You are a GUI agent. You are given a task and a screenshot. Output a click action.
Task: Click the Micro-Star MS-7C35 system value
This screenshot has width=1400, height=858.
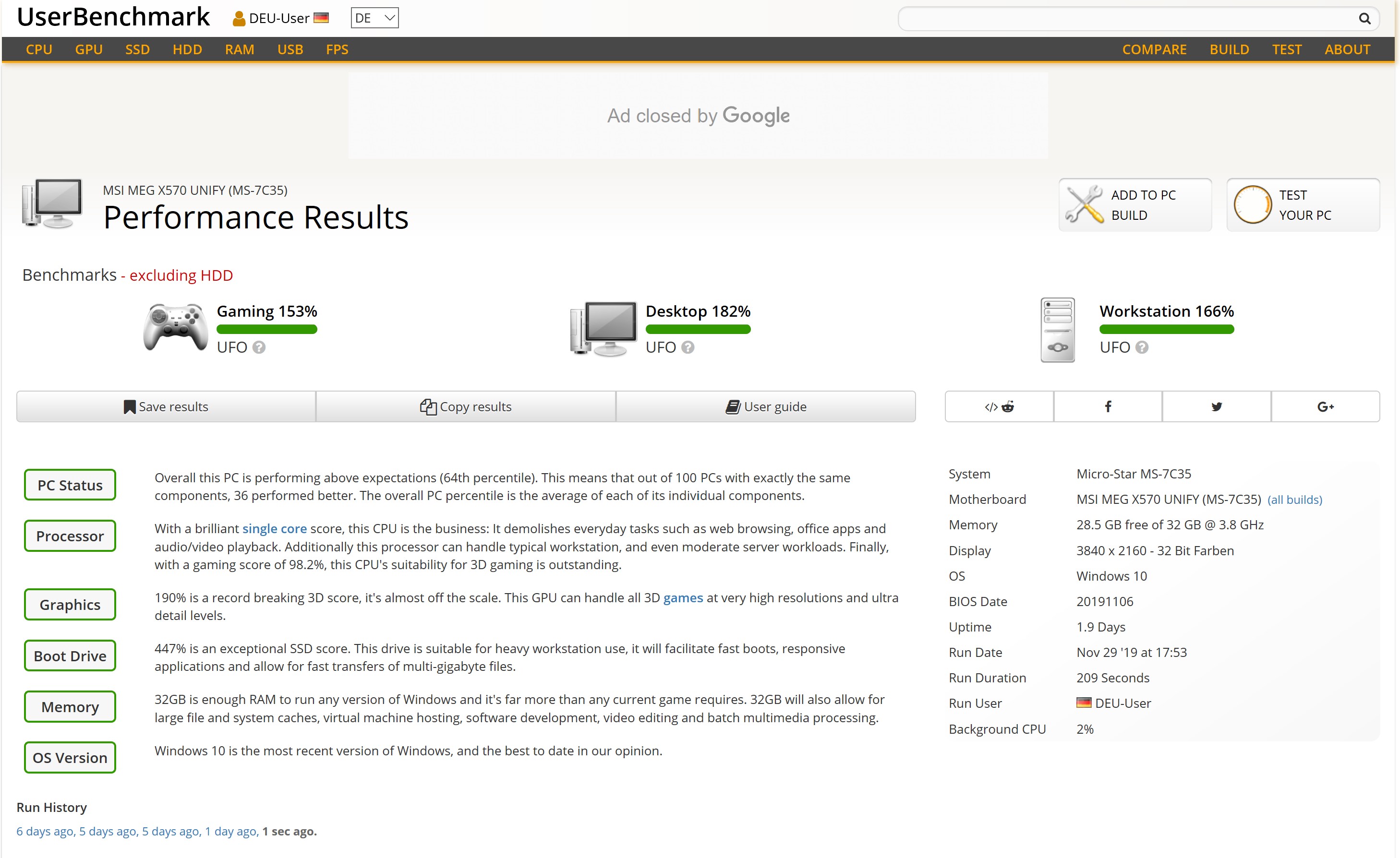(x=1134, y=474)
